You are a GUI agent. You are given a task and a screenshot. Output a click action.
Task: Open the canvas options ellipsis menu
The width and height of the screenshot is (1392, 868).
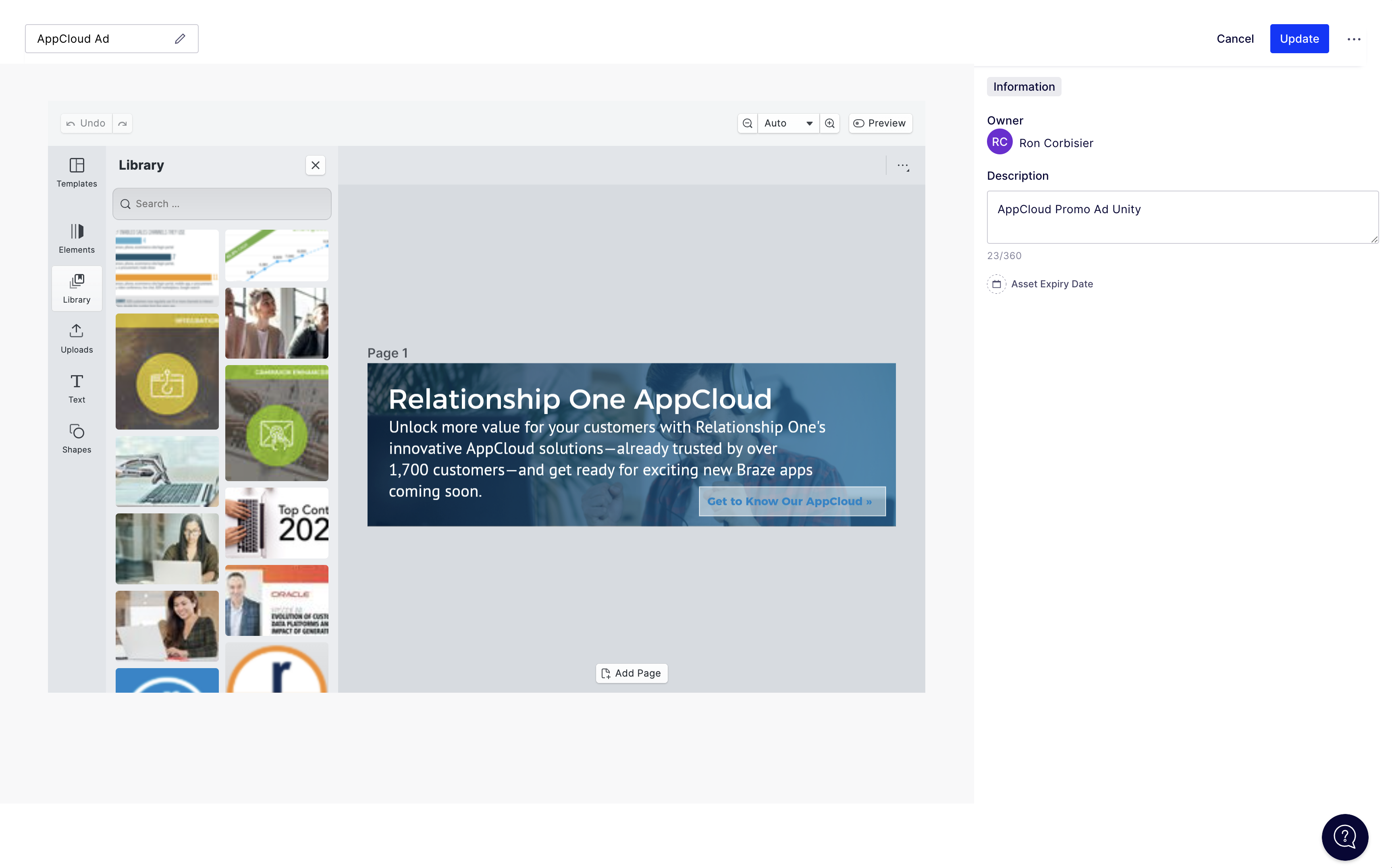(902, 165)
